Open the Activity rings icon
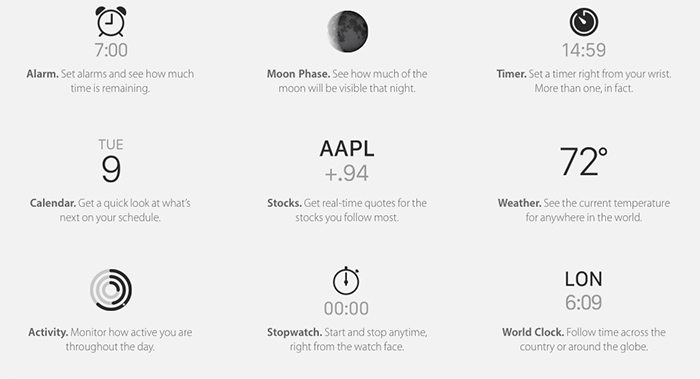This screenshot has height=379, width=700. coord(111,290)
